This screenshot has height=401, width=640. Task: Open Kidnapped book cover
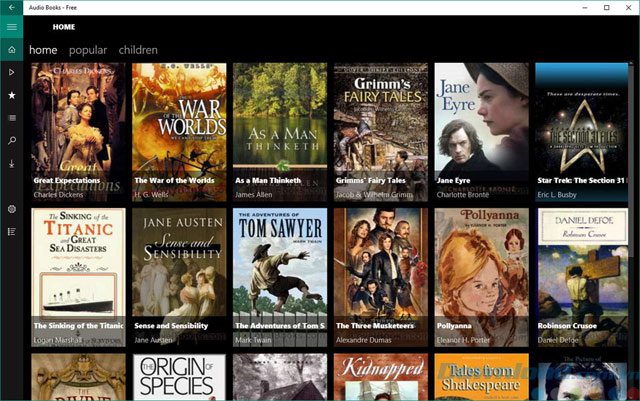pos(381,377)
